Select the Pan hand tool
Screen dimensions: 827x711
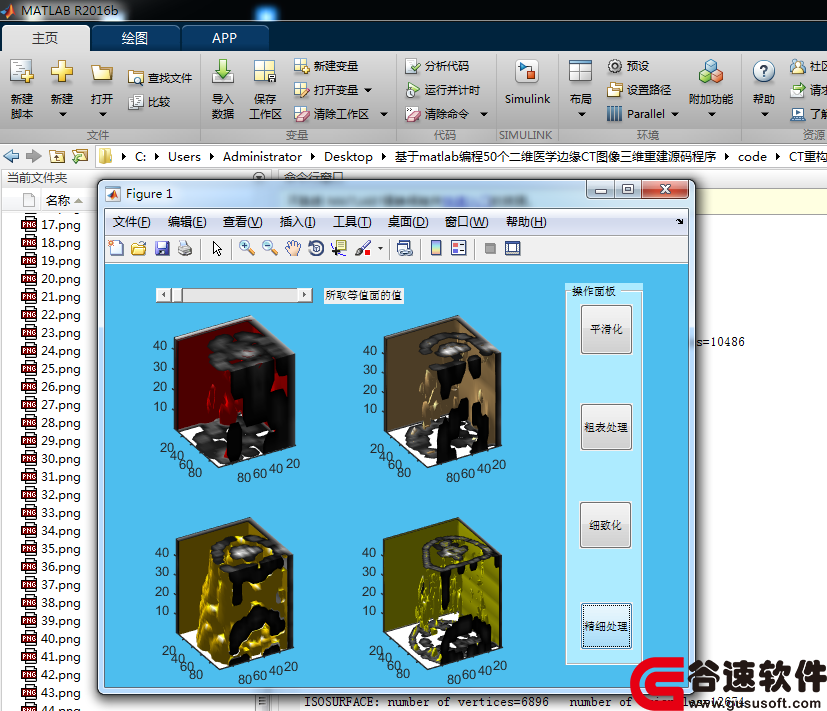point(293,248)
